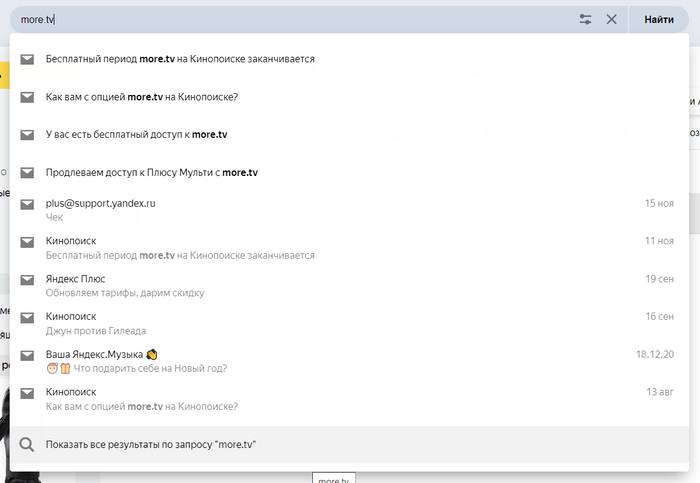Select suggestion 'Продлеваем доступ к Плюсу Мульти с more.tv'
The image size is (700, 483).
click(349, 172)
